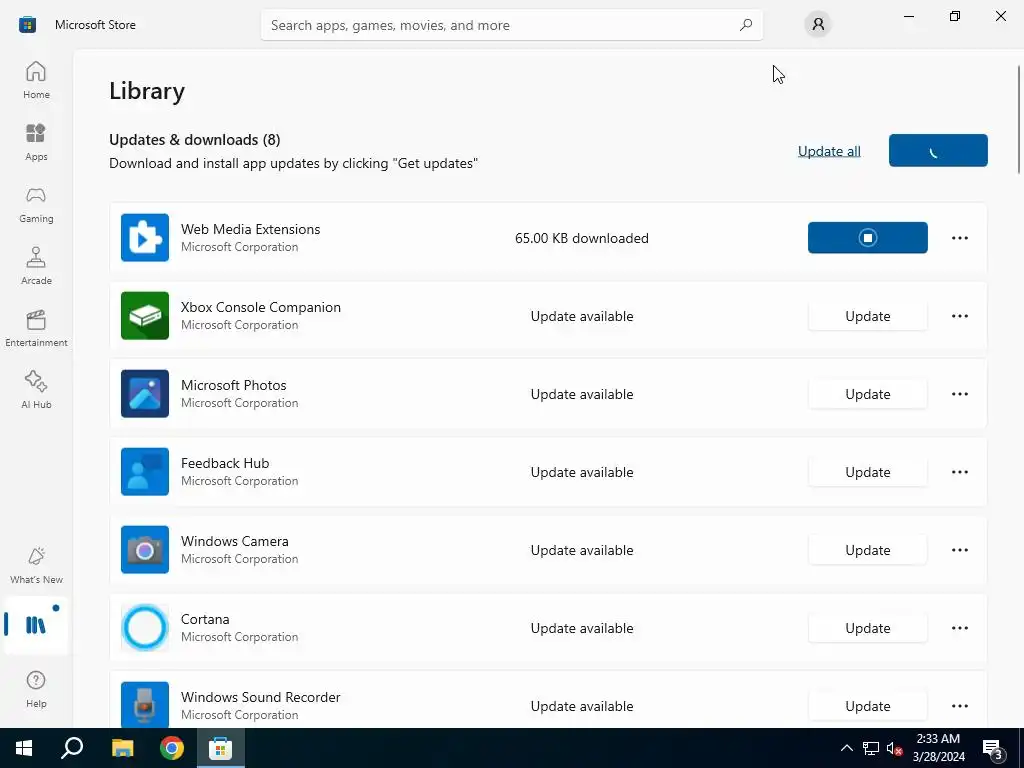
Task: Click the Microsoft Store logo icon
Action: [27, 25]
